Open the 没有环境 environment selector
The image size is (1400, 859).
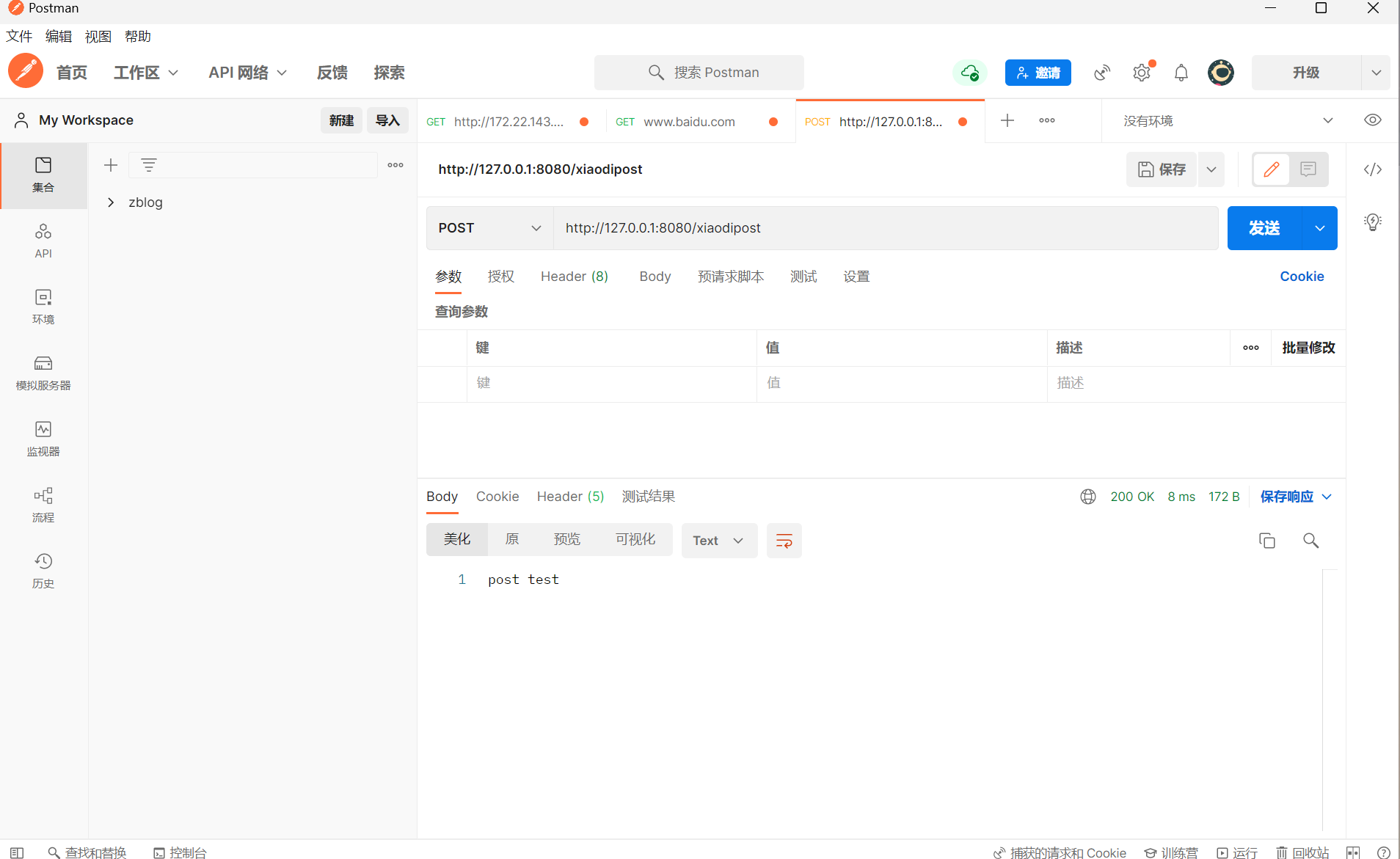tap(1228, 120)
